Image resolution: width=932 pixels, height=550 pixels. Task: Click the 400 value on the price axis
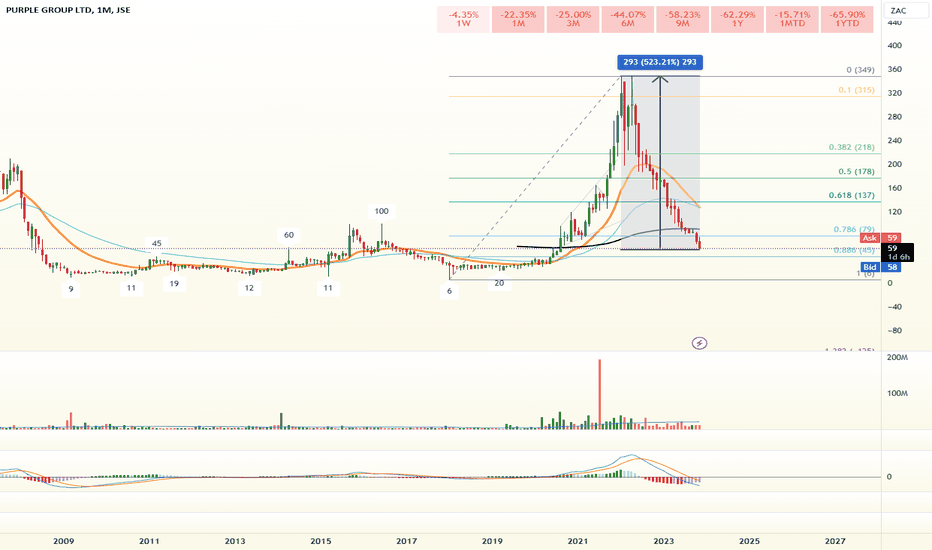(x=894, y=46)
